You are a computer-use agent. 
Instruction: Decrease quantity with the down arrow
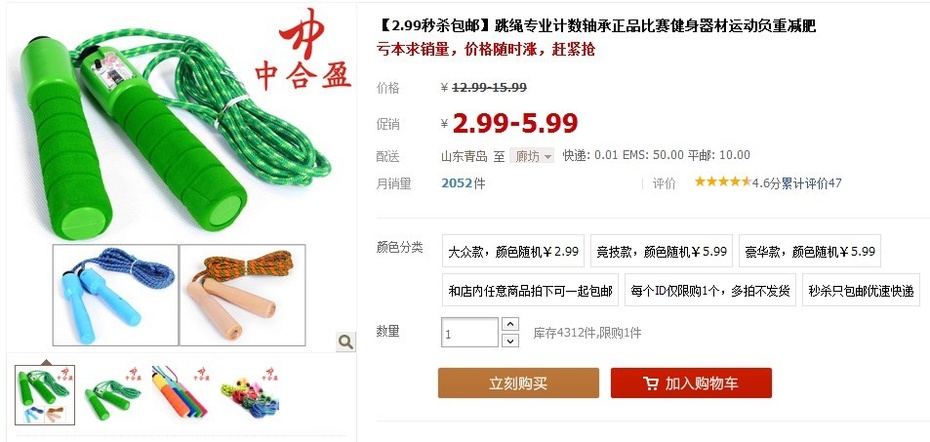[510, 341]
